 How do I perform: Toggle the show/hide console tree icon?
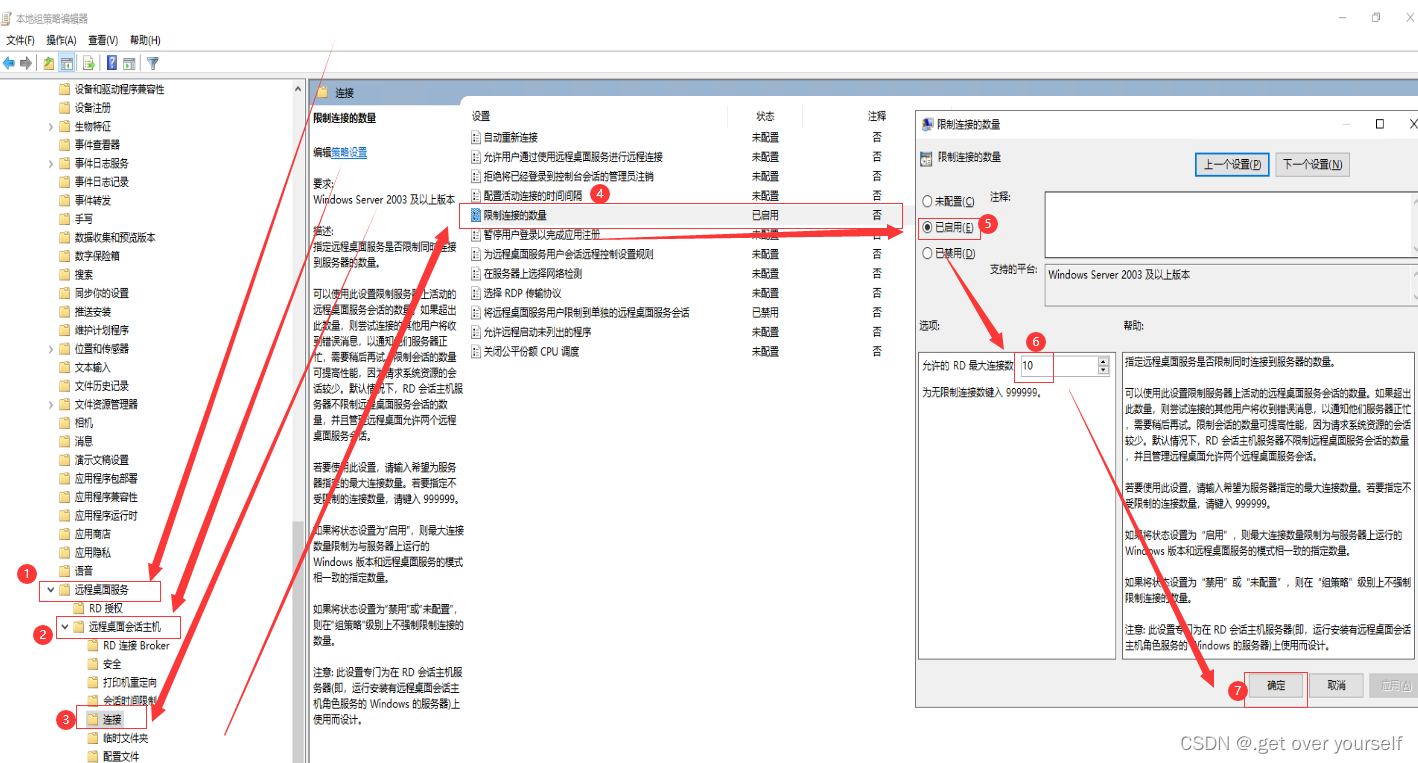tap(67, 63)
